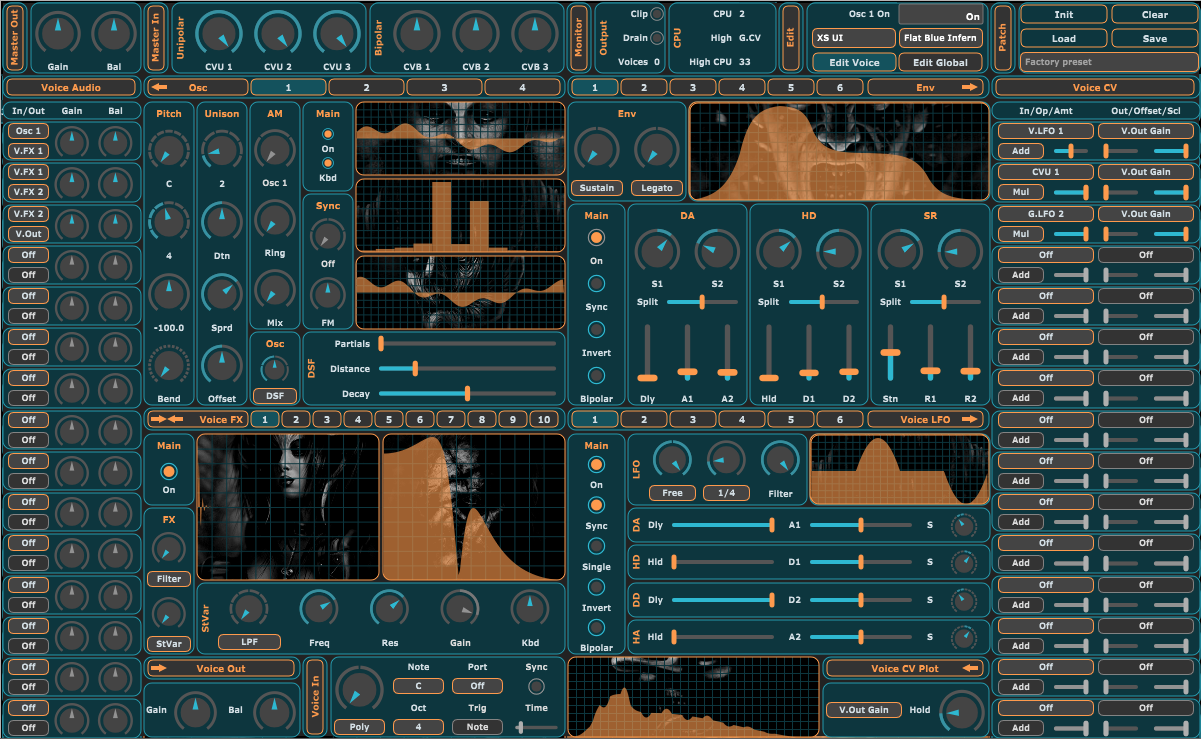
Task: Click the Factory preset name field
Action: click(x=1109, y=62)
